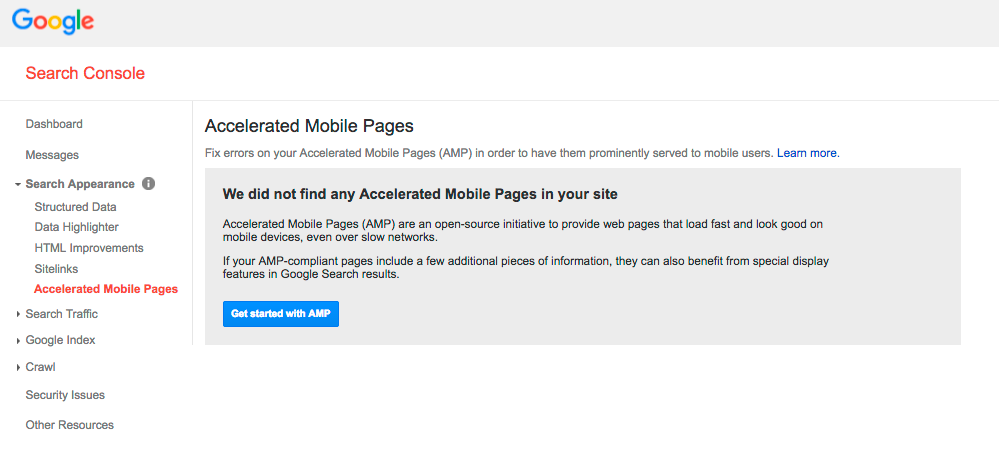
Task: Open Sitelinks settings
Action: 56,269
